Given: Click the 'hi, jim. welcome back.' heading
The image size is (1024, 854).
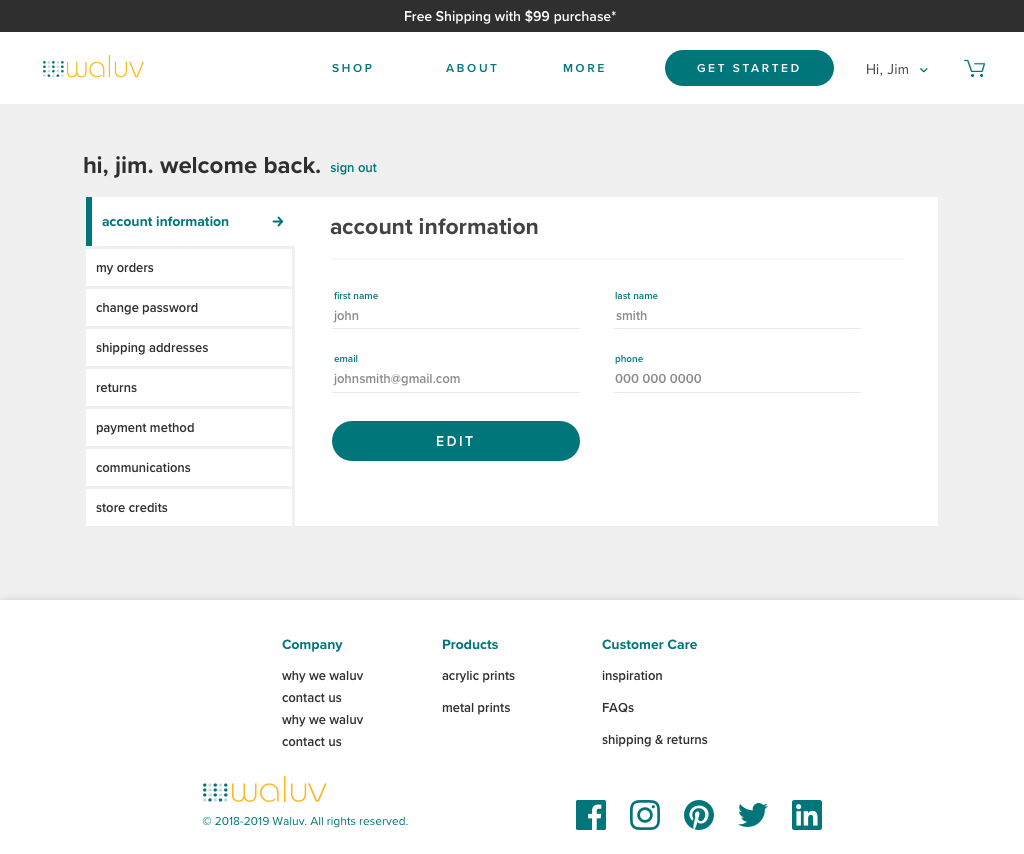Looking at the screenshot, I should coord(202,166).
